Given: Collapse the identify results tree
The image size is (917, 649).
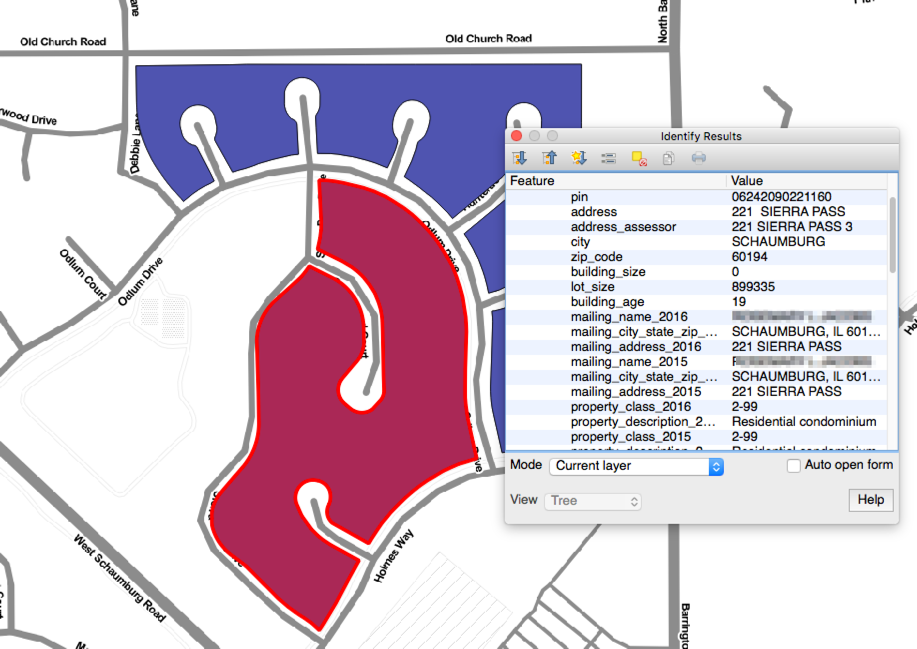Looking at the screenshot, I should pos(549,157).
